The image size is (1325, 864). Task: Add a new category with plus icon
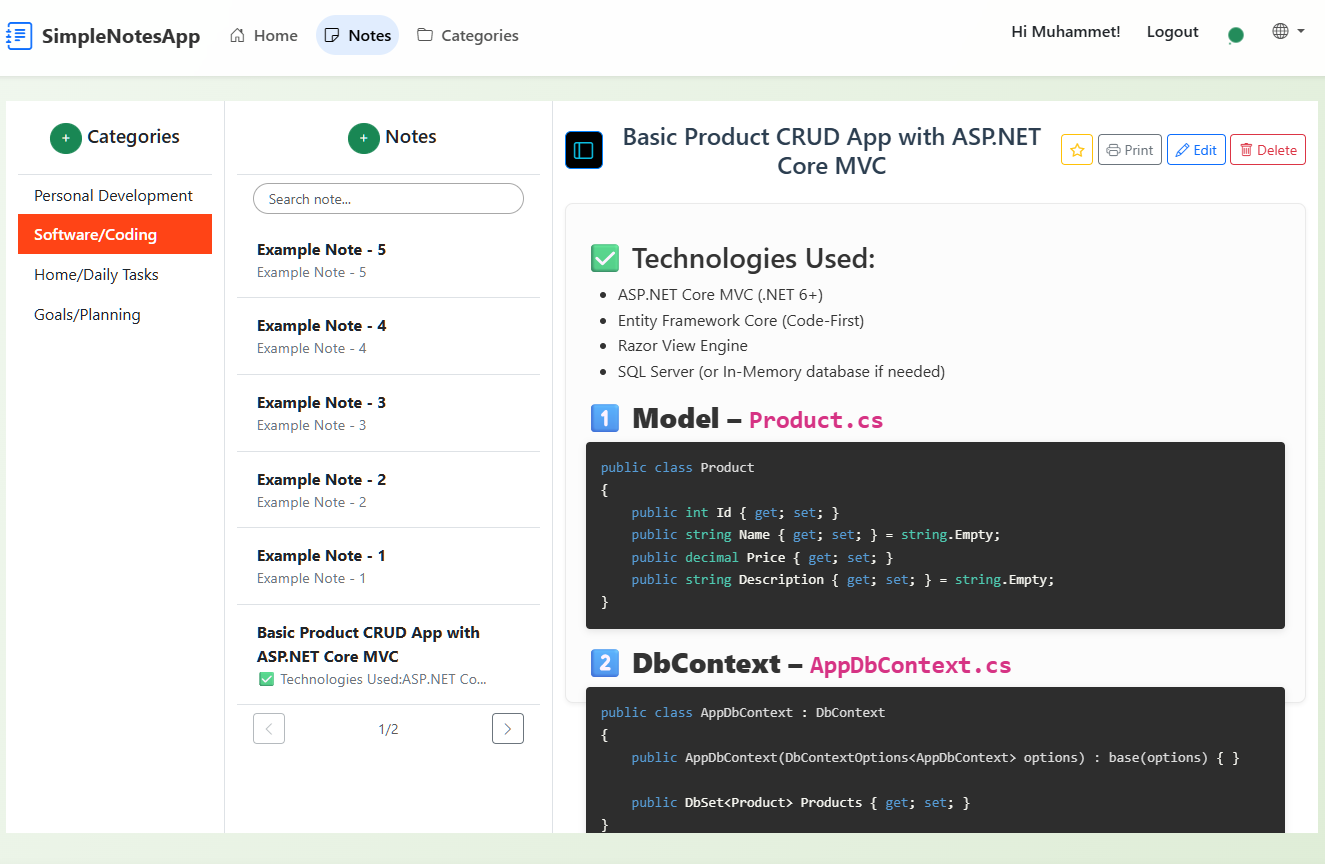(66, 138)
